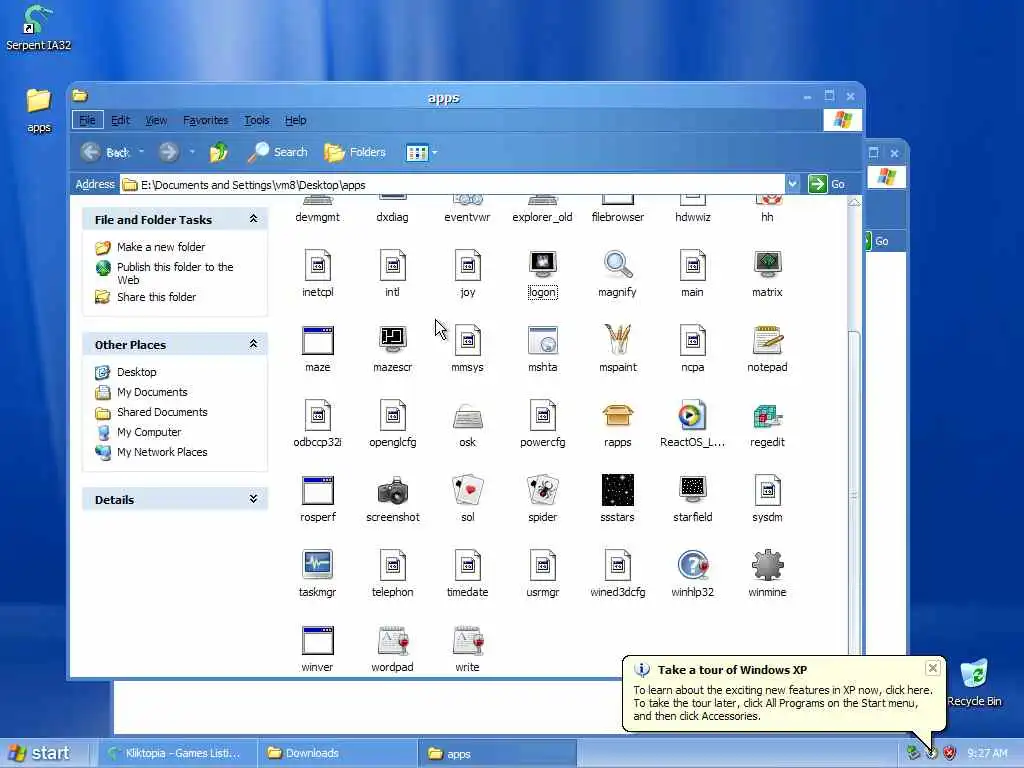Viewport: 1024px width, 768px height.
Task: Select the ssstars screensaver icon
Action: pyautogui.click(x=617, y=490)
